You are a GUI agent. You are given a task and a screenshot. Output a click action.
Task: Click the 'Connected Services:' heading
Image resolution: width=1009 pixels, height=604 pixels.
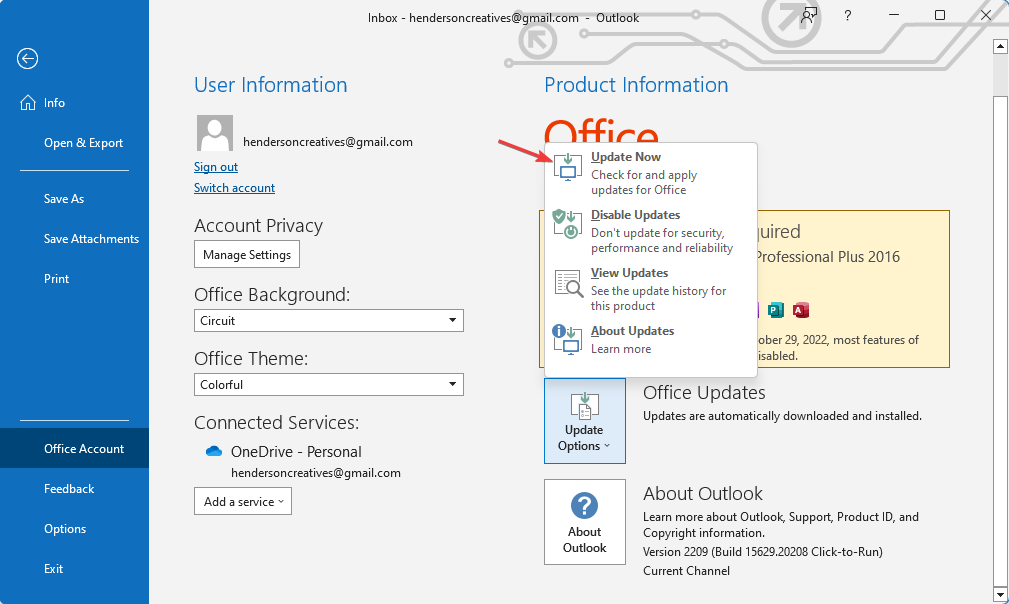(x=277, y=423)
